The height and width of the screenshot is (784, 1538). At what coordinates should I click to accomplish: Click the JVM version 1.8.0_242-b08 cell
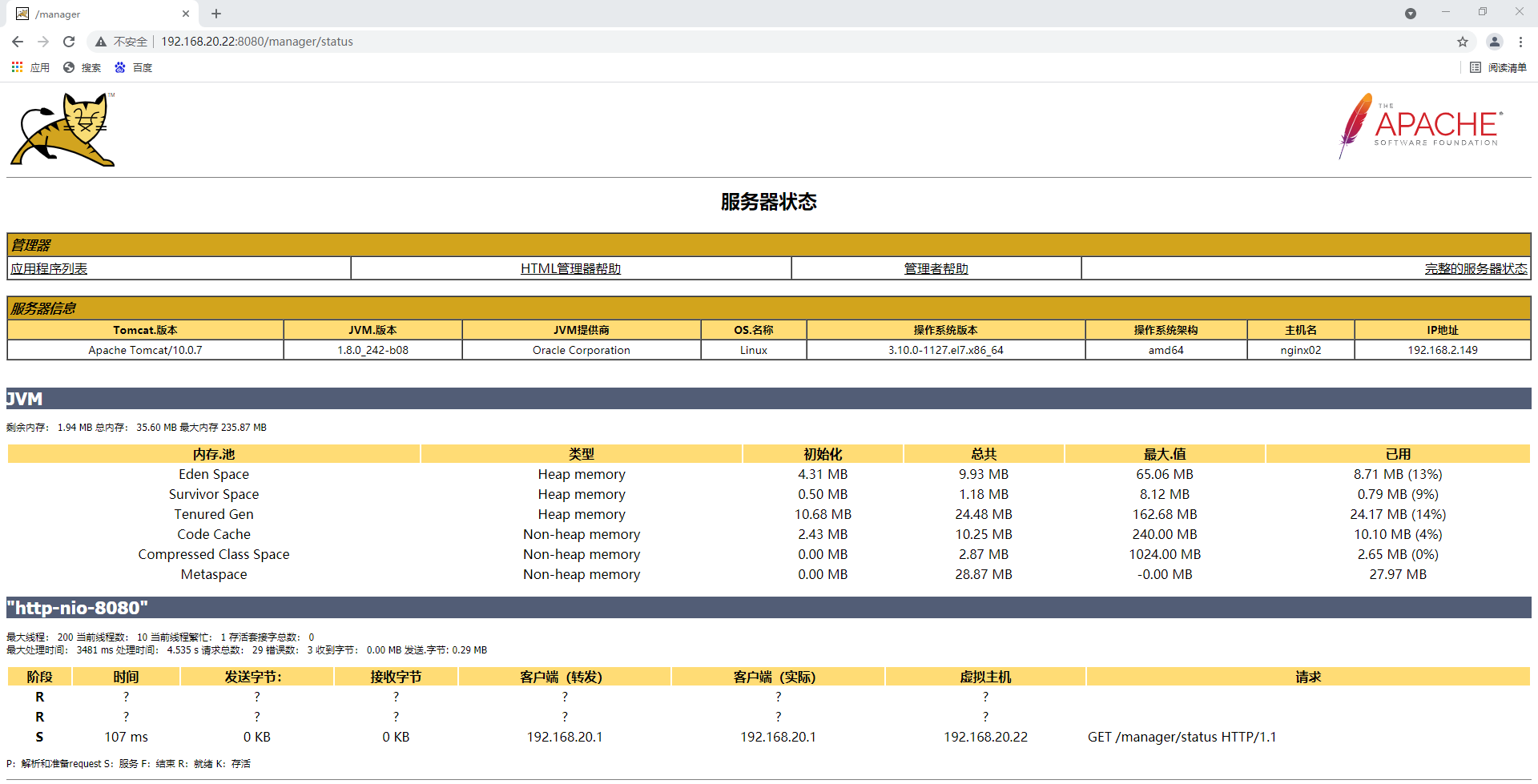pyautogui.click(x=372, y=350)
